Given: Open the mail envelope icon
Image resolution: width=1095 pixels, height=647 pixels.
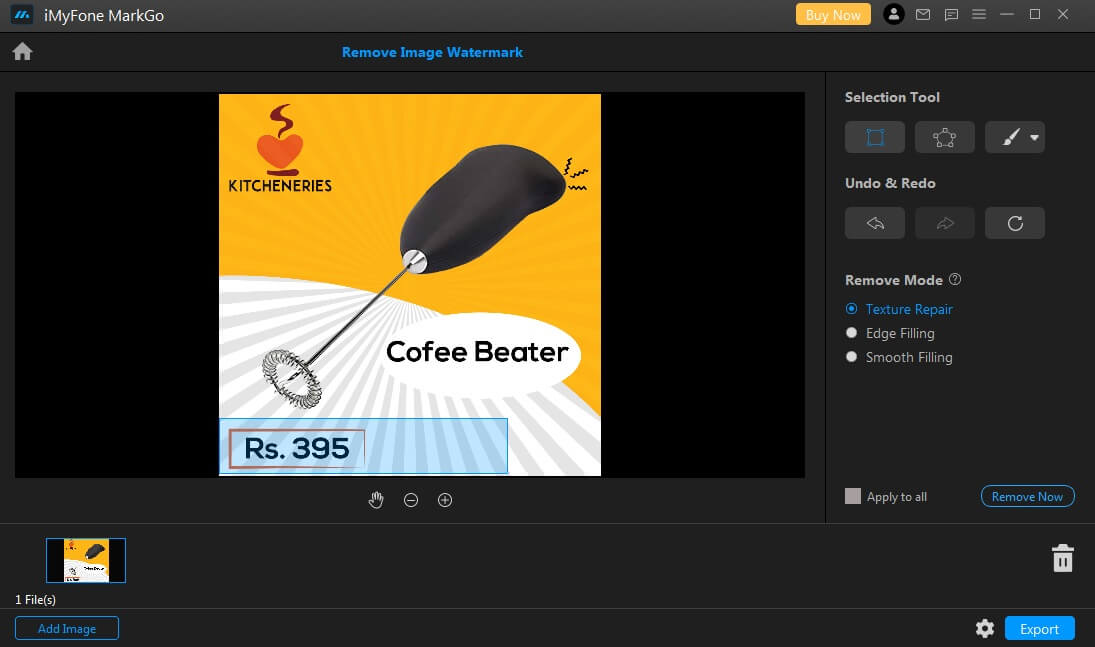Looking at the screenshot, I should (923, 14).
